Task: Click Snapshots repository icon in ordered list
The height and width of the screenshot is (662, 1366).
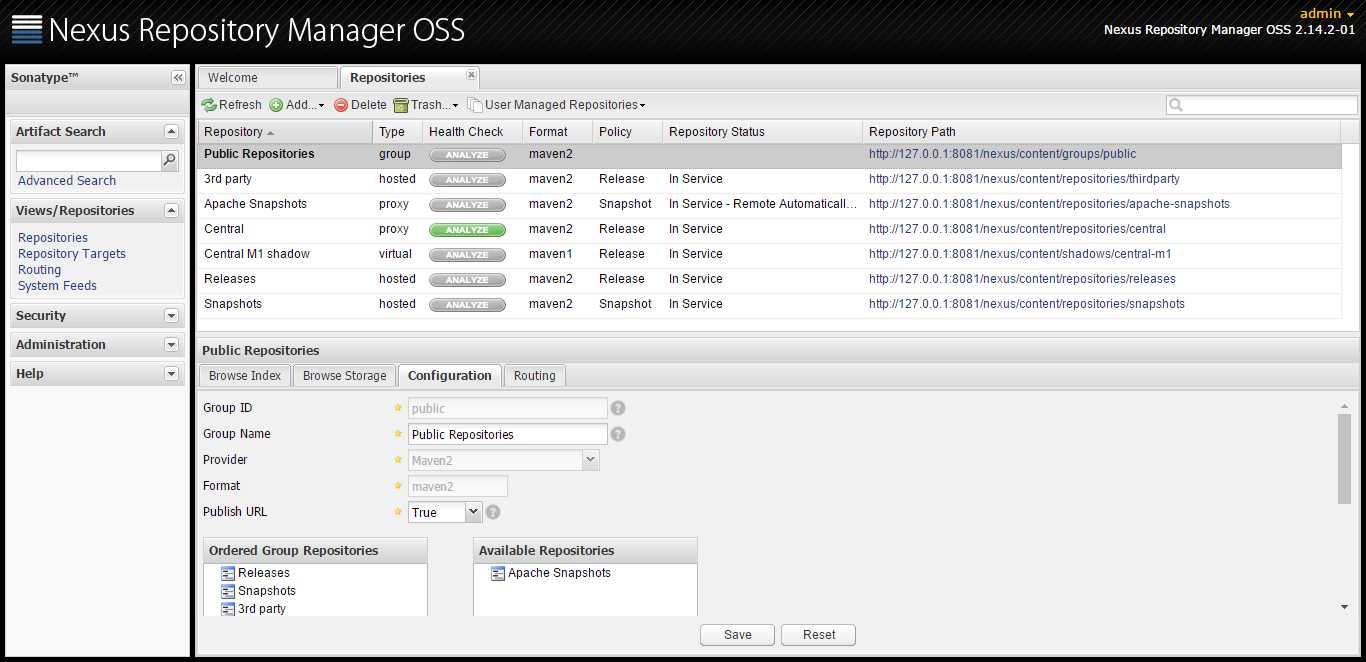Action: tap(228, 591)
